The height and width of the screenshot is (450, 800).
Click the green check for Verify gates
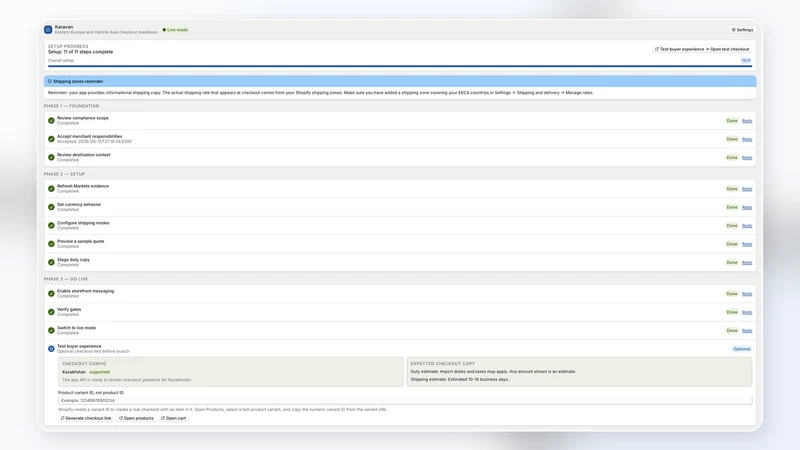(51, 312)
